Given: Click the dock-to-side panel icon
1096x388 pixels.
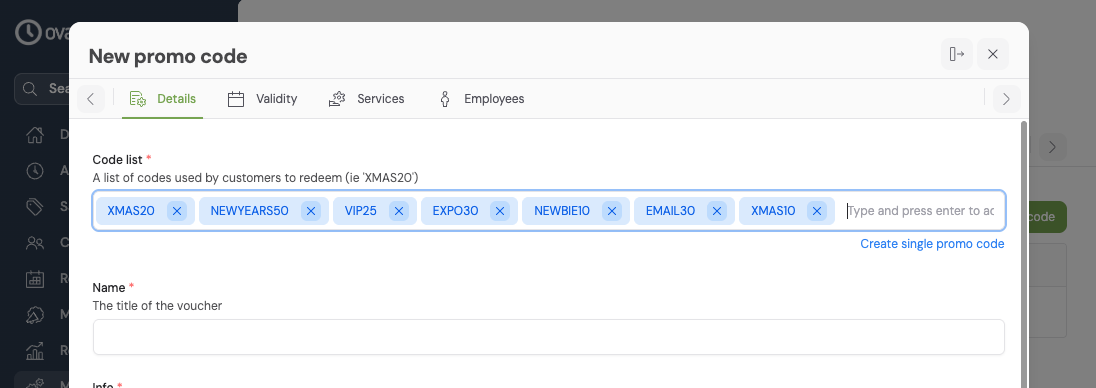Looking at the screenshot, I should pyautogui.click(x=957, y=54).
